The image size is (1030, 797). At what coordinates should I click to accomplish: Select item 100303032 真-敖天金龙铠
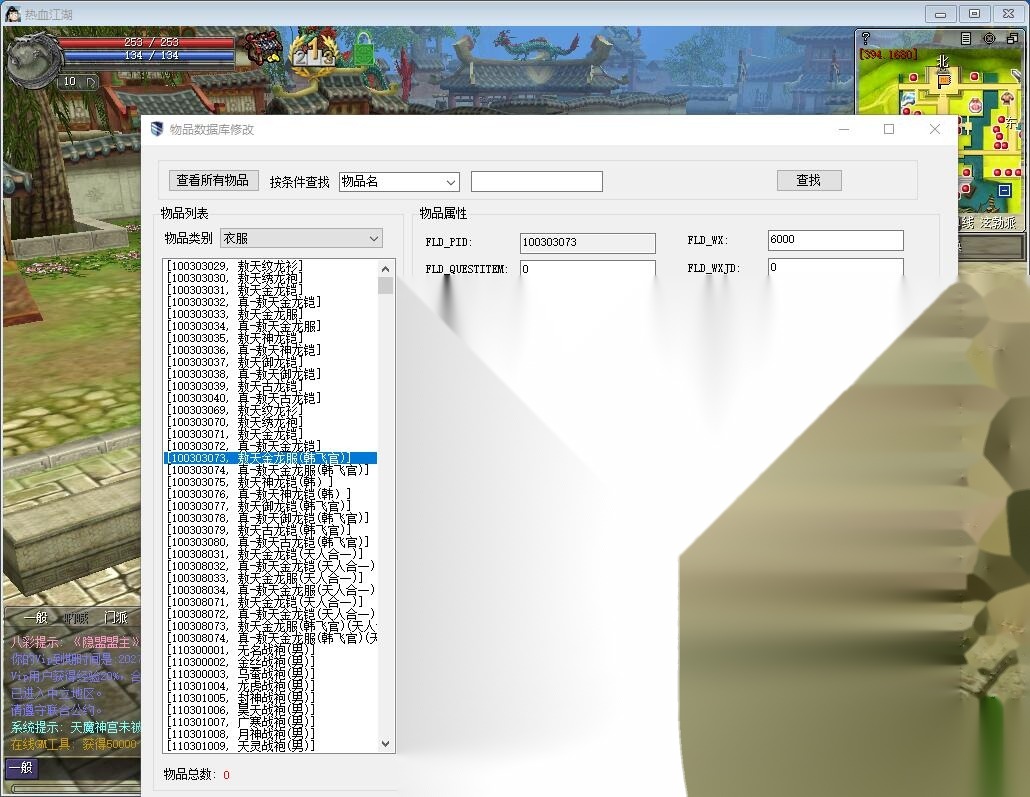271,302
